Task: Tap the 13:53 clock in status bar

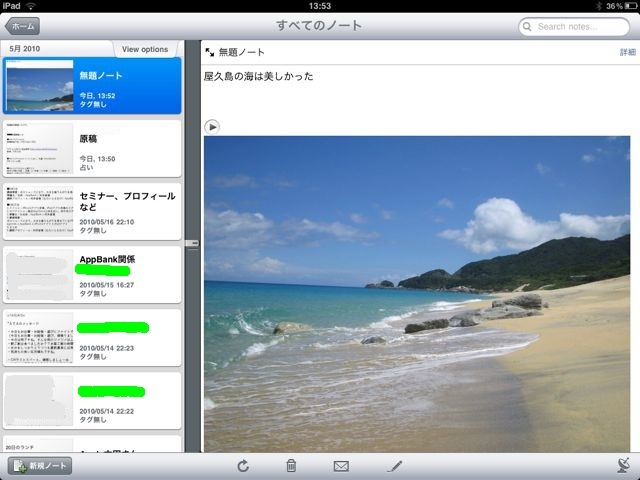Action: click(x=320, y=6)
